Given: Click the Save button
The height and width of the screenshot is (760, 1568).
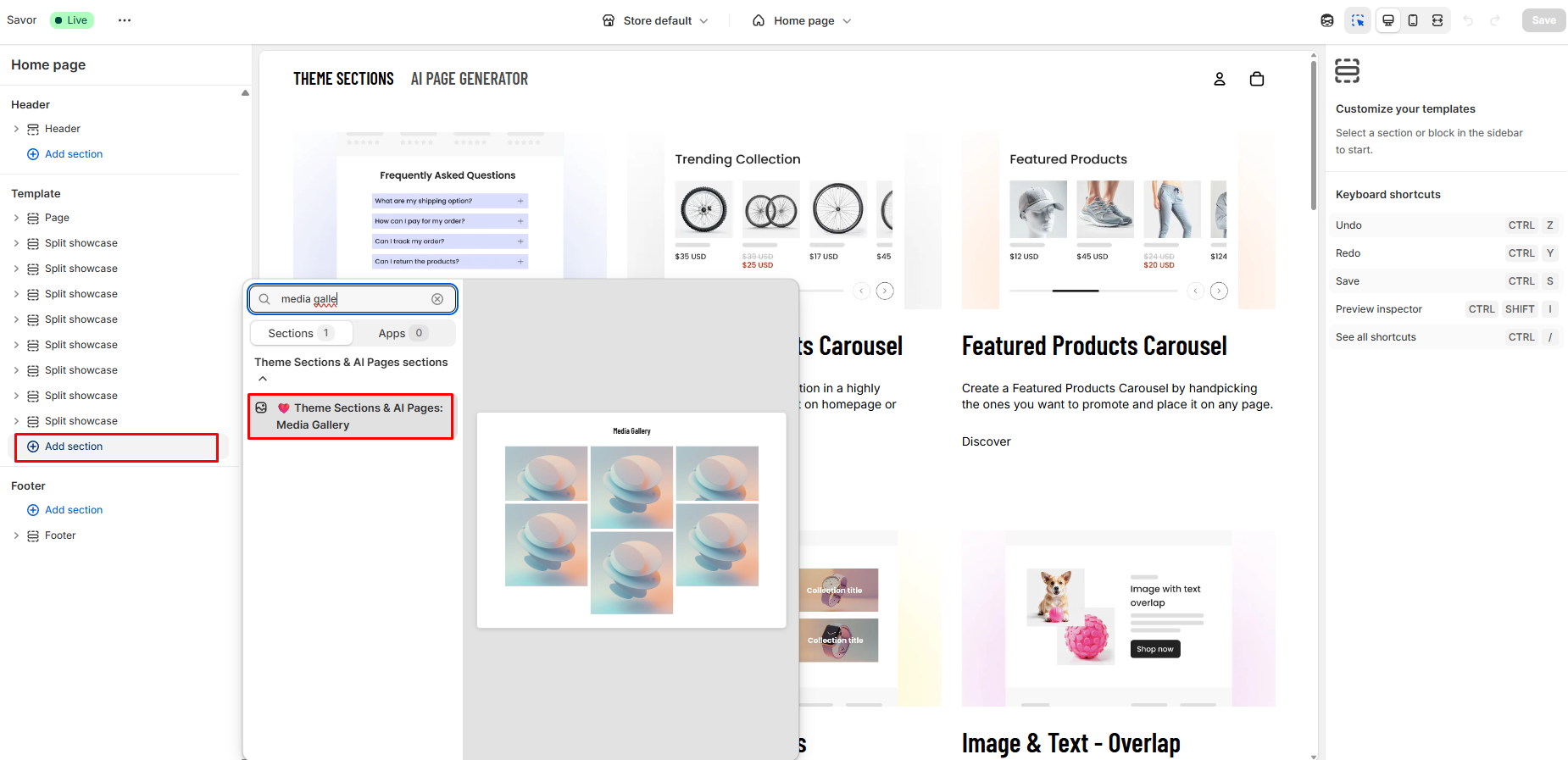Looking at the screenshot, I should (x=1543, y=20).
